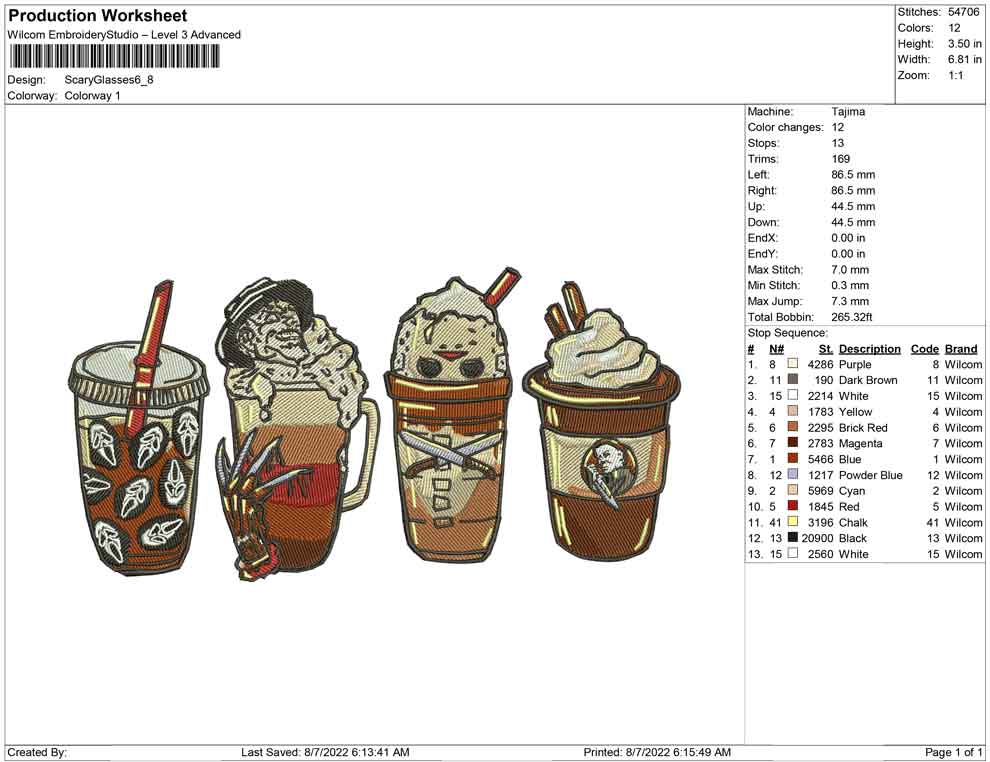Pick the Red thread swatch in row 10
This screenshot has width=990, height=762.
click(793, 506)
